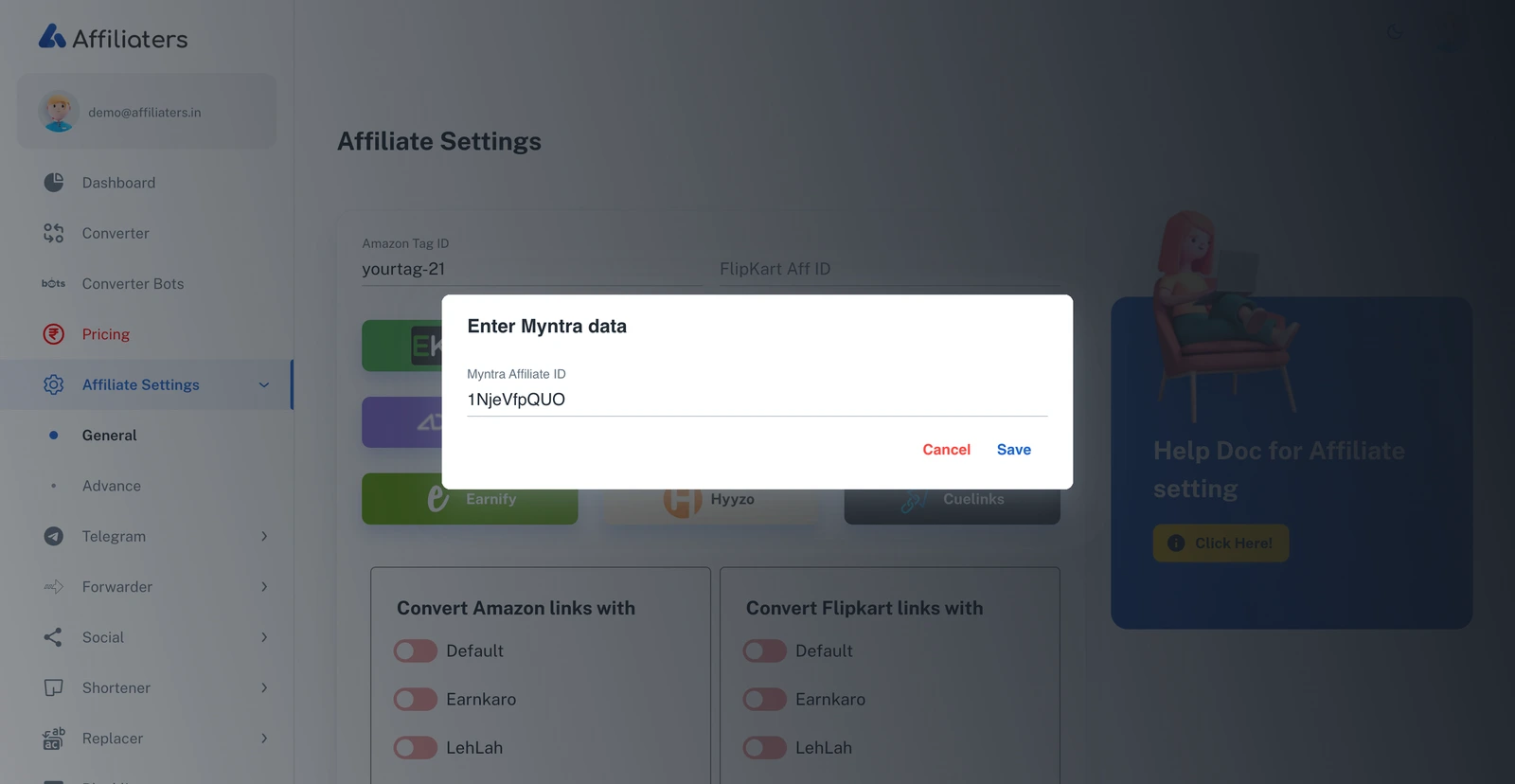
Task: Click the Converter Bots icon
Action: (54, 283)
